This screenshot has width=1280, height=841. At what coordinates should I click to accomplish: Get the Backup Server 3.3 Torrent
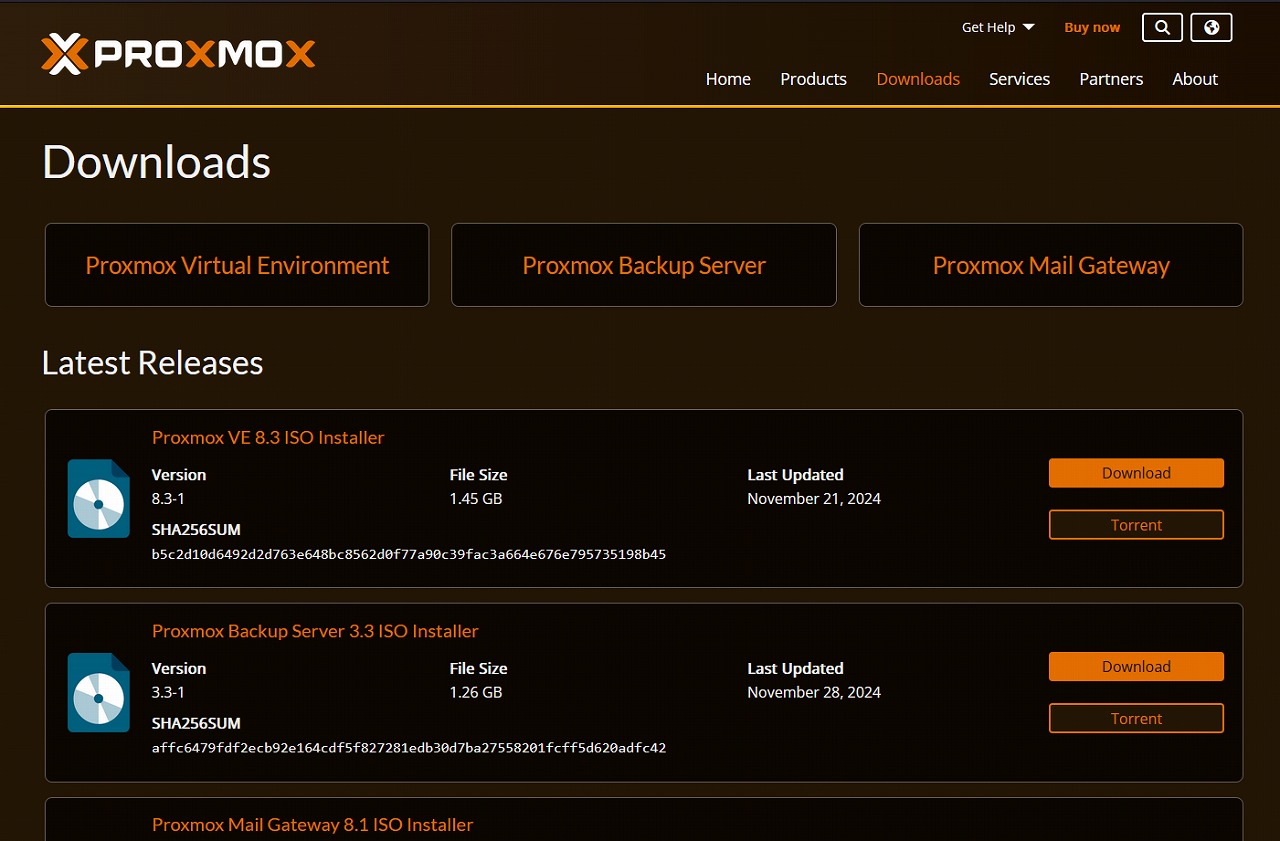[1136, 719]
